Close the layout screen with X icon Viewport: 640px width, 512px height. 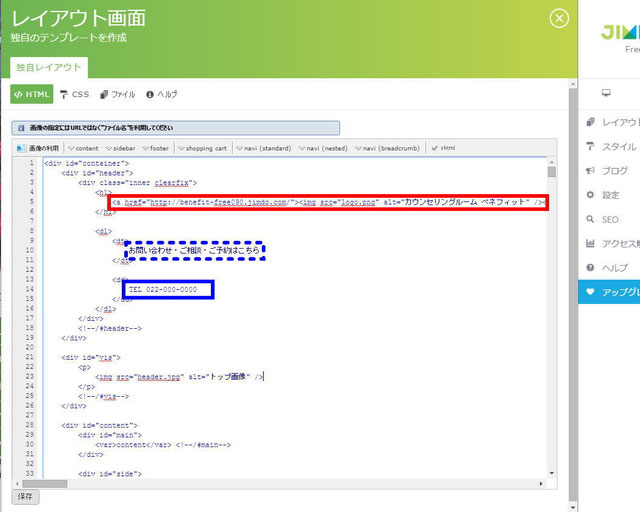click(559, 19)
